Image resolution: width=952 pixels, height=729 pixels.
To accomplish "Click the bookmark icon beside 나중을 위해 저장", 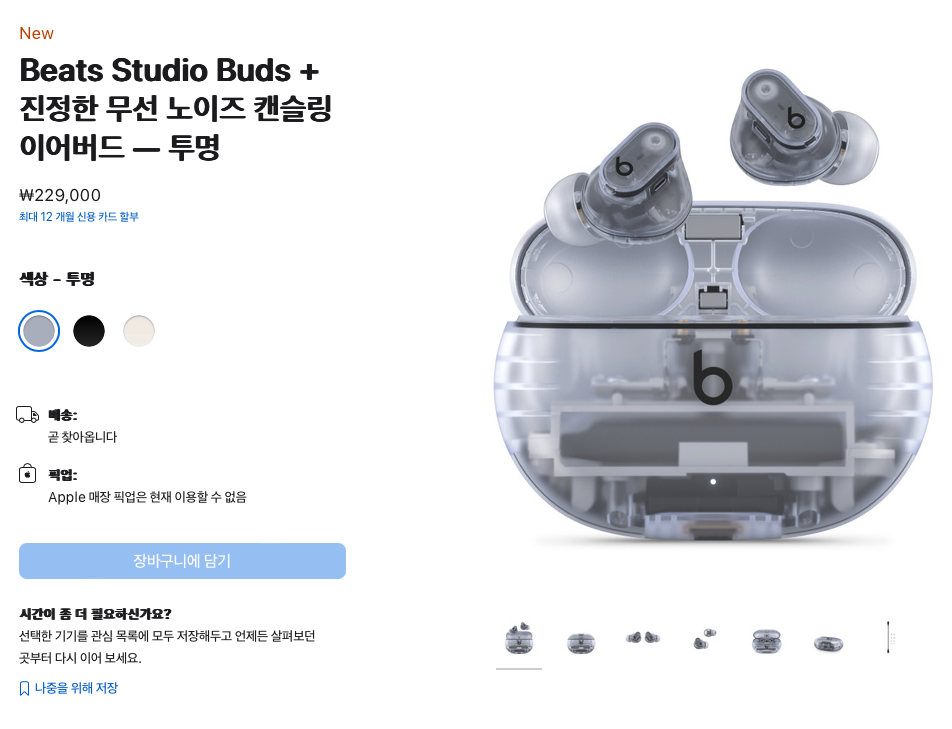I will point(24,688).
